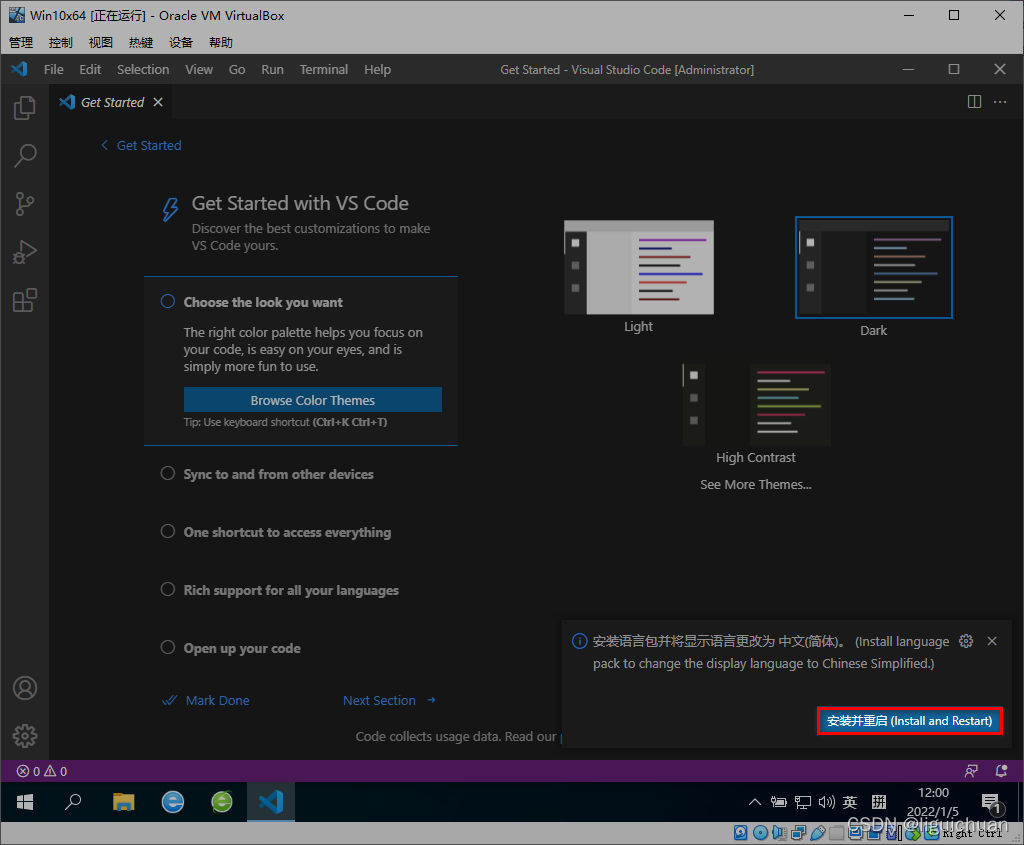Image resolution: width=1024 pixels, height=845 pixels.
Task: Open notification settings gear icon
Action: [966, 641]
